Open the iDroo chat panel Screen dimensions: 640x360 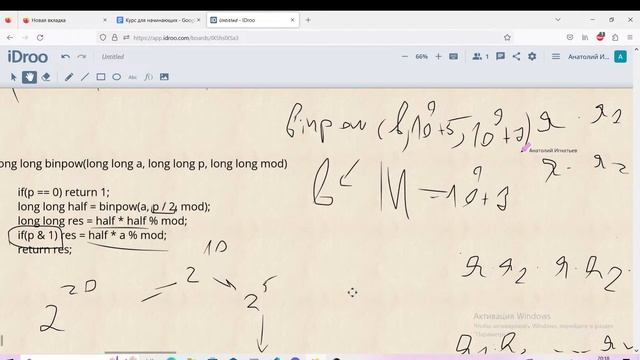click(500, 56)
